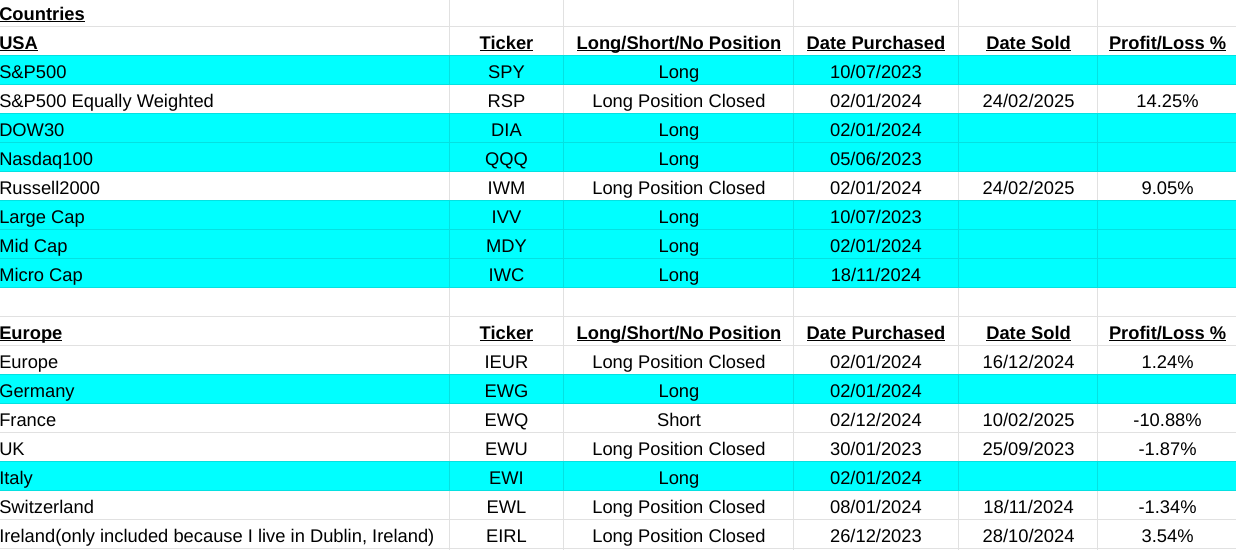
Task: Select the USA section header cell
Action: click(x=19, y=43)
